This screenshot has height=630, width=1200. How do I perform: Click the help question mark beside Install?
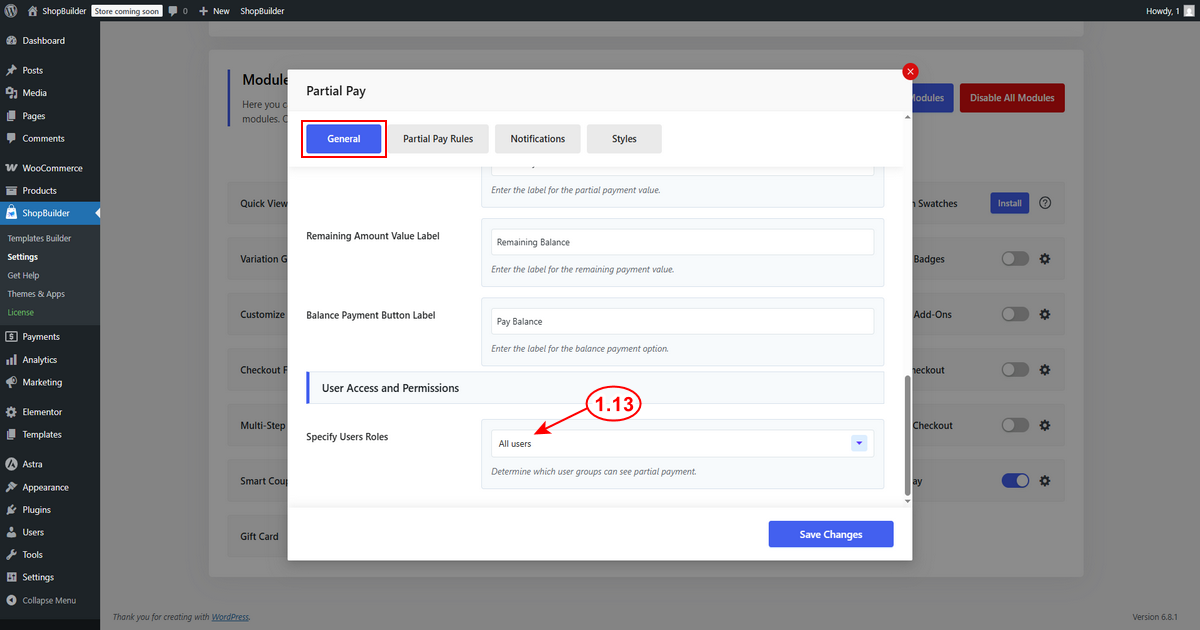pyautogui.click(x=1045, y=203)
